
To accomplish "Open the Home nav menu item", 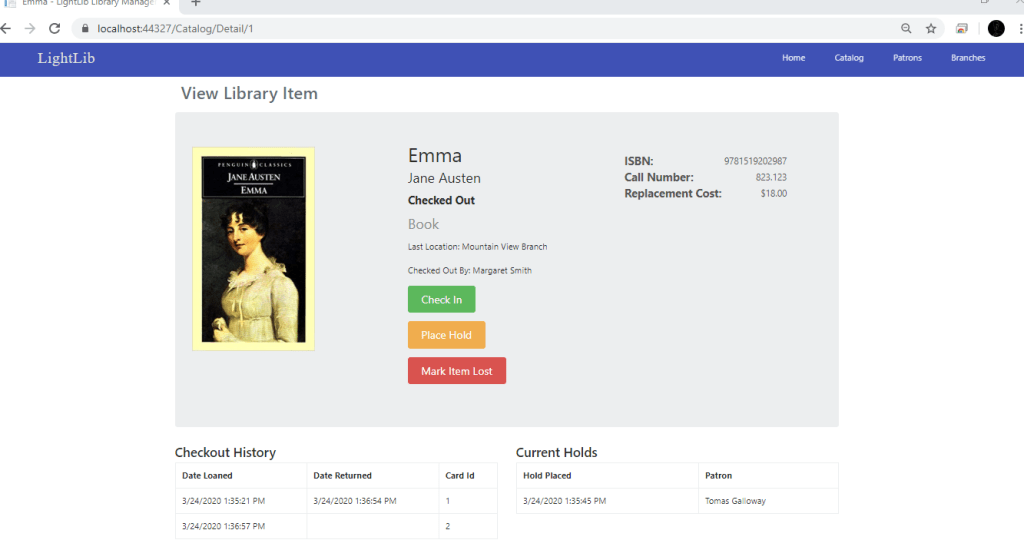I will click(793, 58).
